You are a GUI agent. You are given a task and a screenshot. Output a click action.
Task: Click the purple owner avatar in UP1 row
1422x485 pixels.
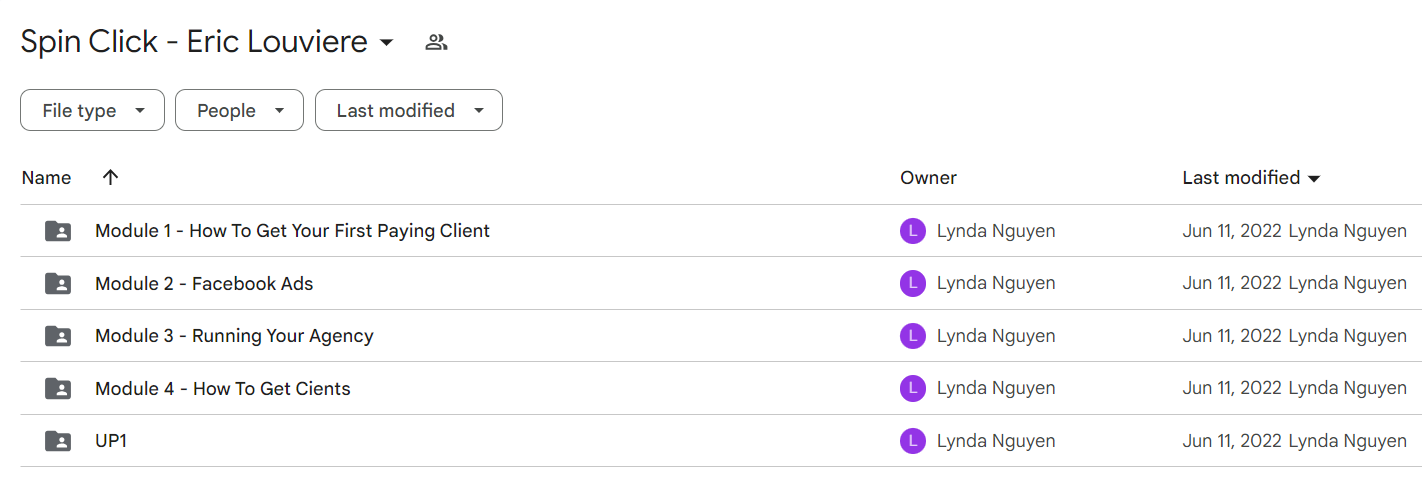point(913,441)
